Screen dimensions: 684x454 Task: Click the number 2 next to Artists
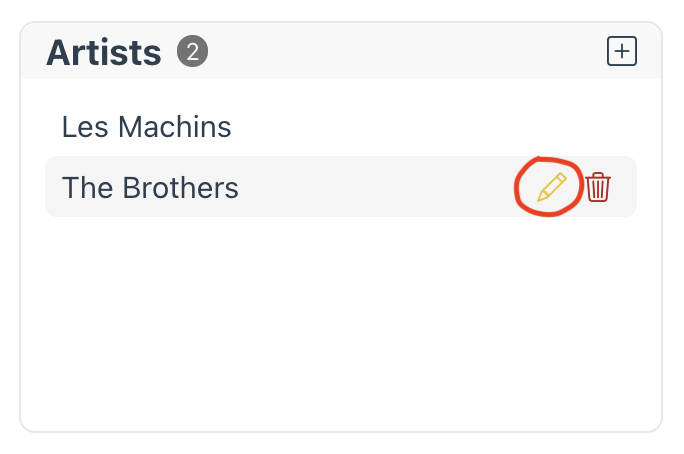(192, 51)
